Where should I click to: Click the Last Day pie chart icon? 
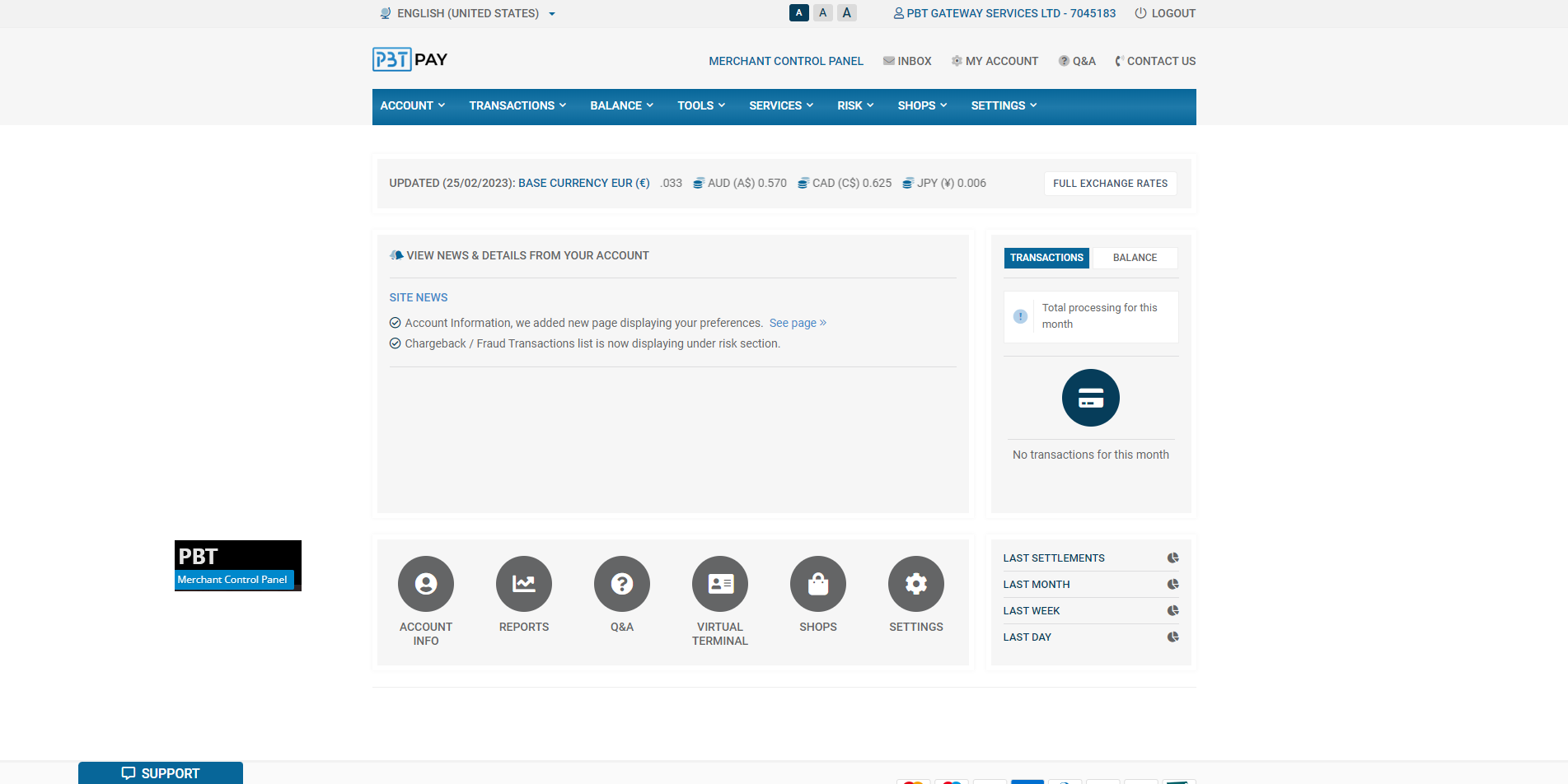pos(1172,637)
